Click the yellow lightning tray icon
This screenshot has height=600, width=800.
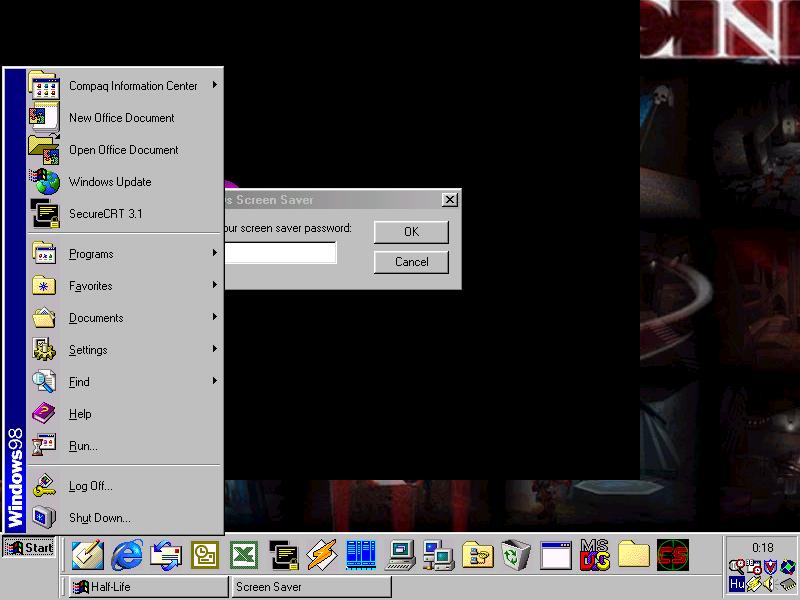(754, 584)
